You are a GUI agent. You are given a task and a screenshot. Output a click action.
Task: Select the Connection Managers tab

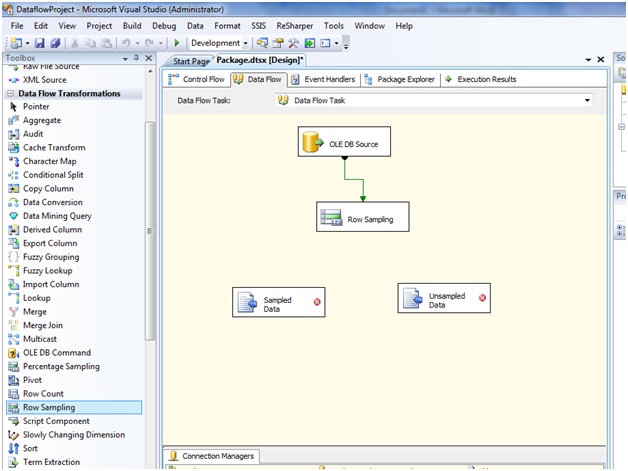211,456
